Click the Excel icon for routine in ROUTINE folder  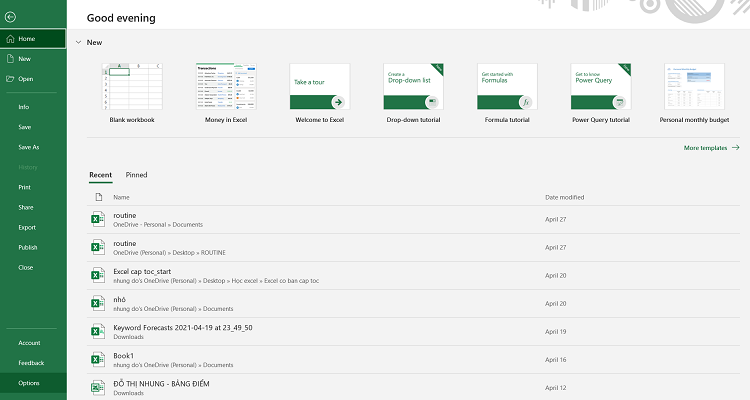coord(98,247)
